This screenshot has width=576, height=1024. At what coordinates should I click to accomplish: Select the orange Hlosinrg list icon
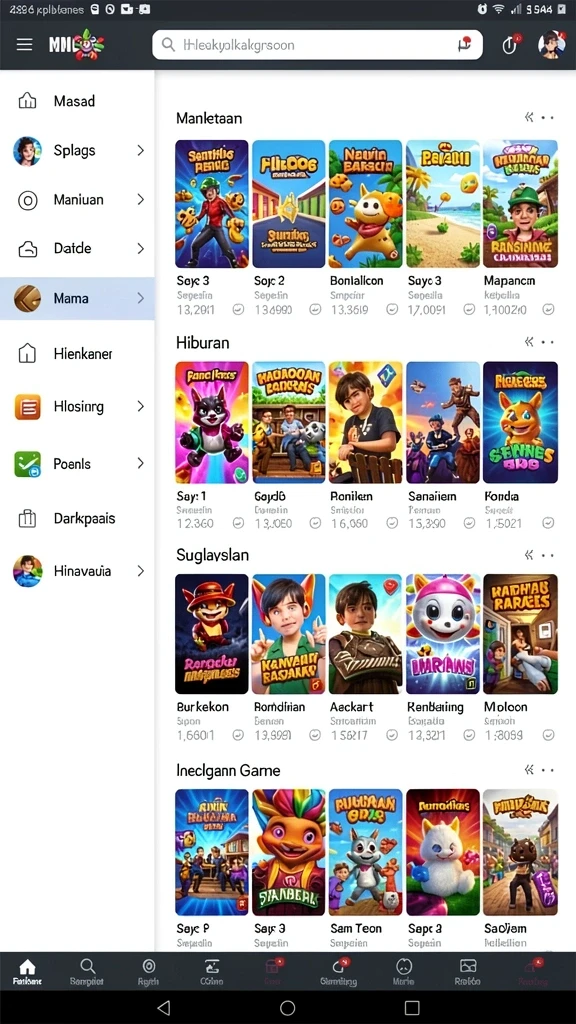click(x=27, y=407)
